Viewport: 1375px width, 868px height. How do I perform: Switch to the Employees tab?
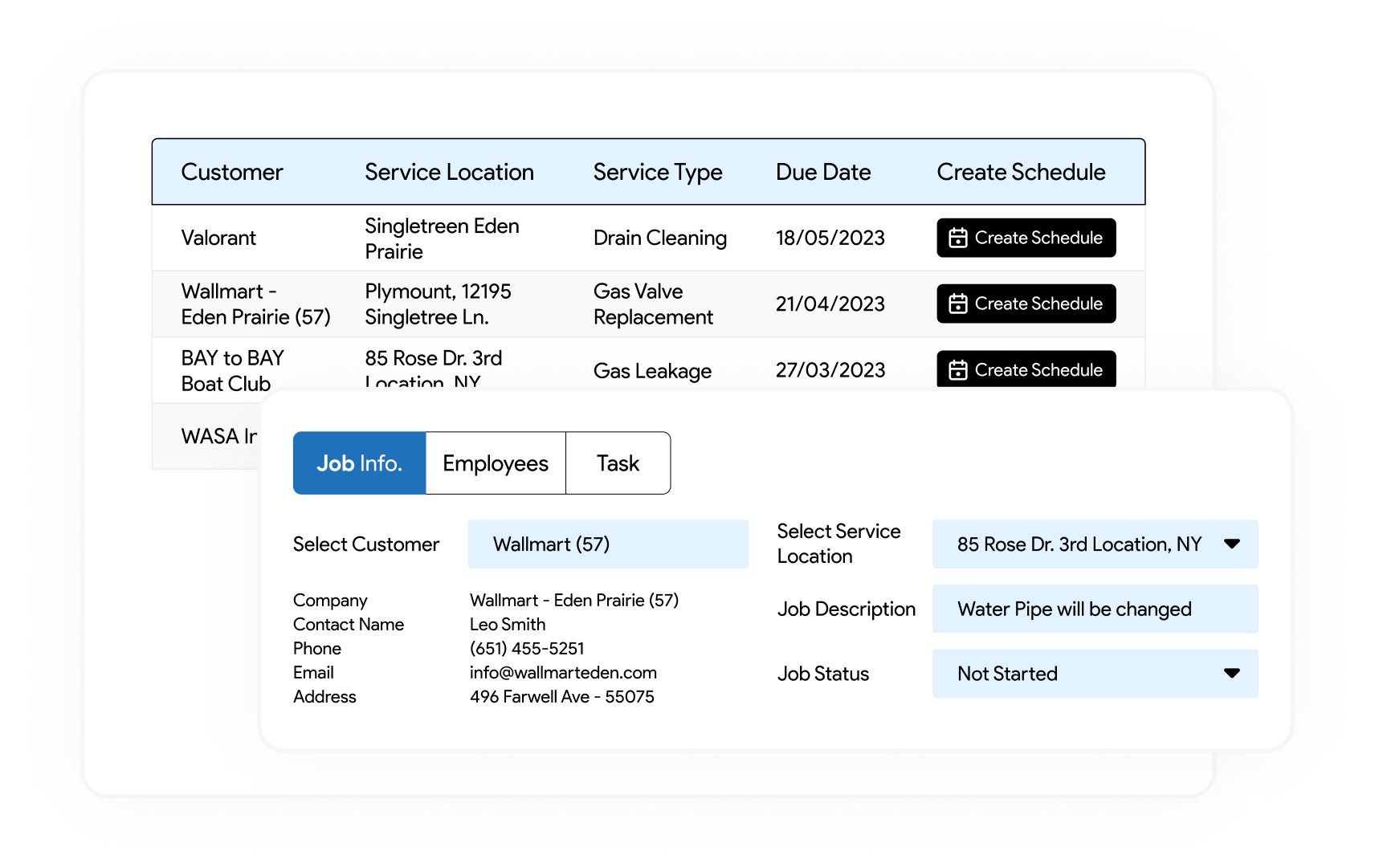pos(496,463)
